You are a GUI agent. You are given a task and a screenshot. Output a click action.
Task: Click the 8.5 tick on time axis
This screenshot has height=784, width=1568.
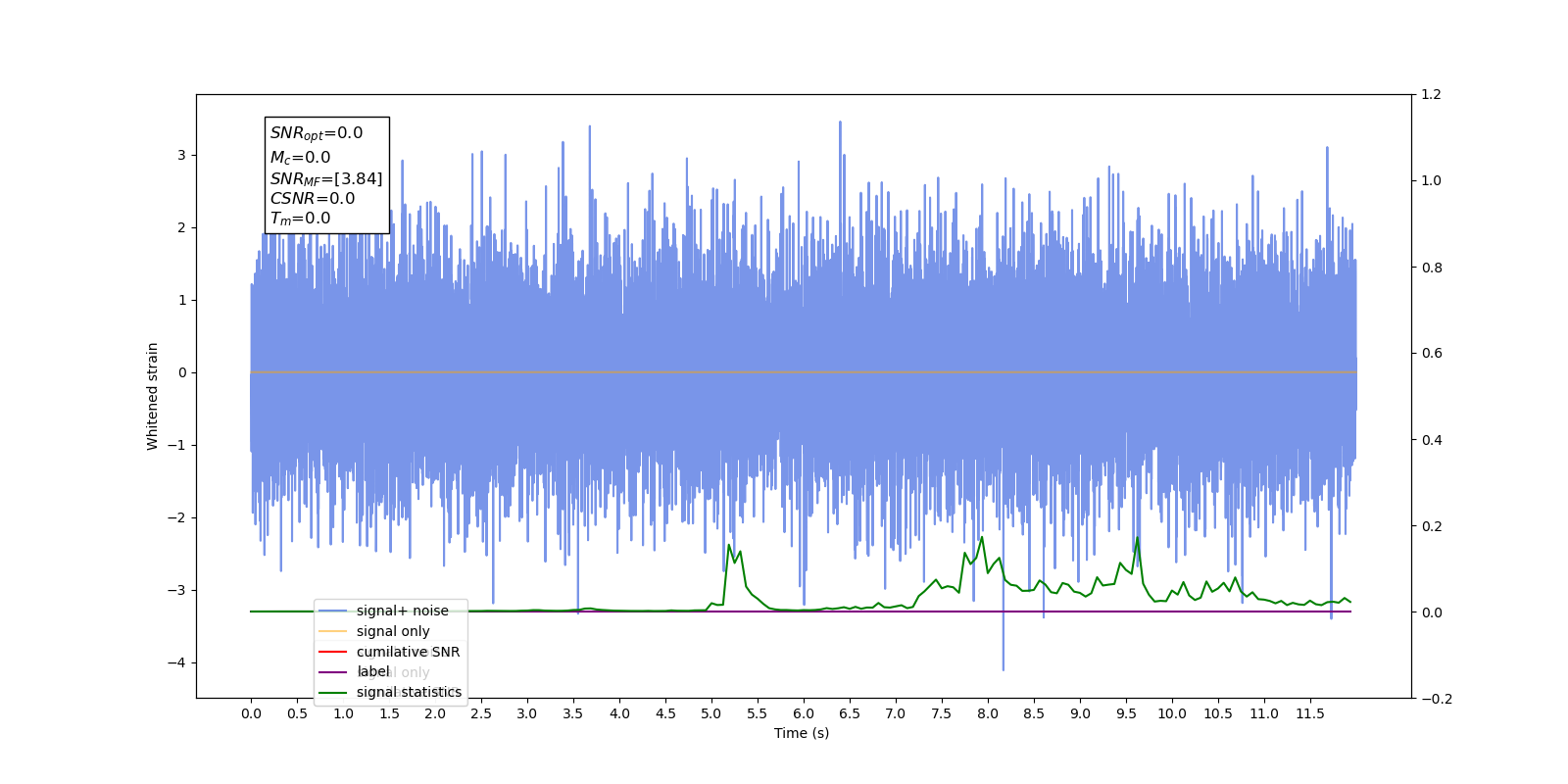click(x=1034, y=713)
